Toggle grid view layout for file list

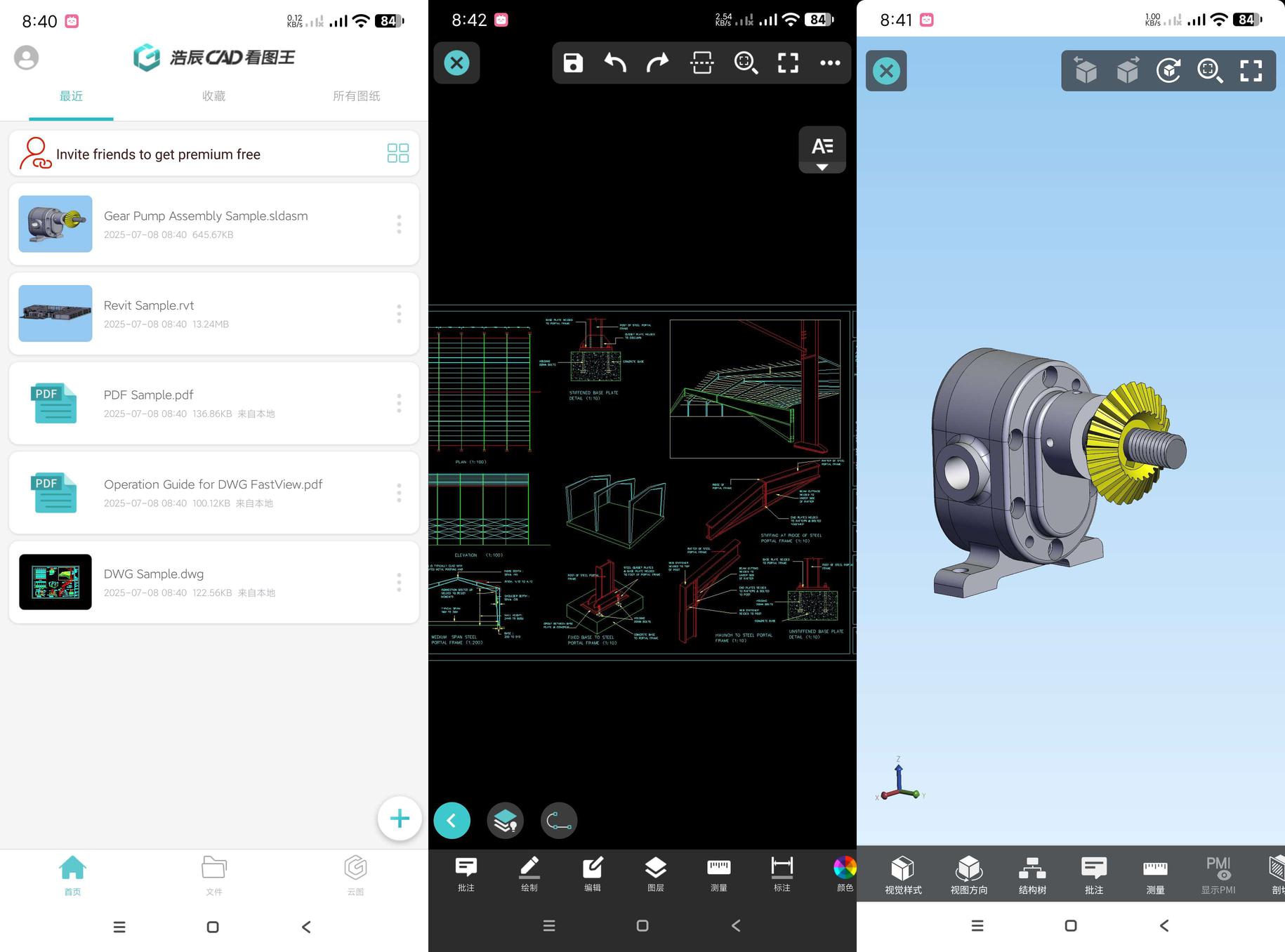click(397, 153)
